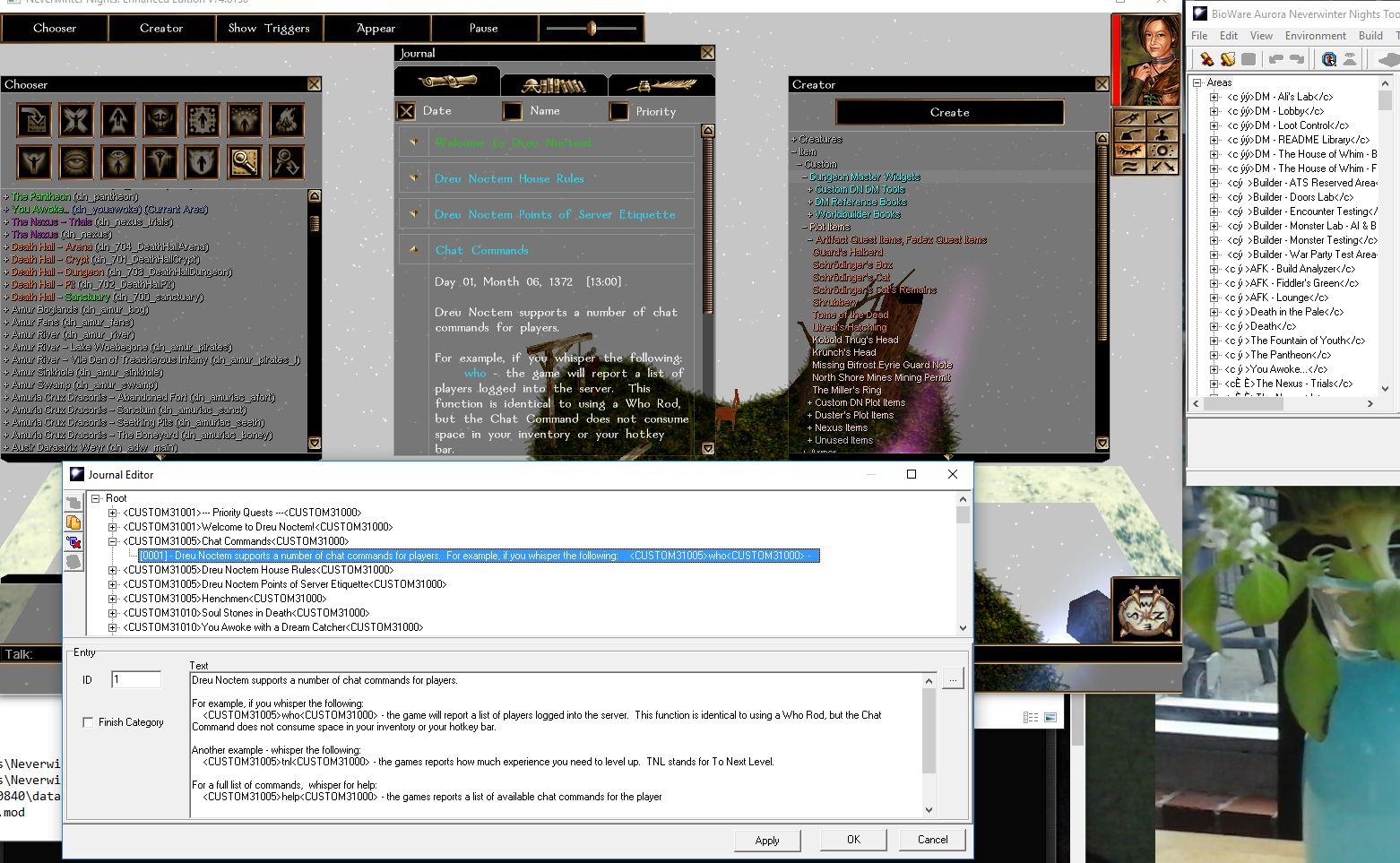Click the single eye icon in Chooser
This screenshot has height=863, width=1400.
(x=76, y=162)
